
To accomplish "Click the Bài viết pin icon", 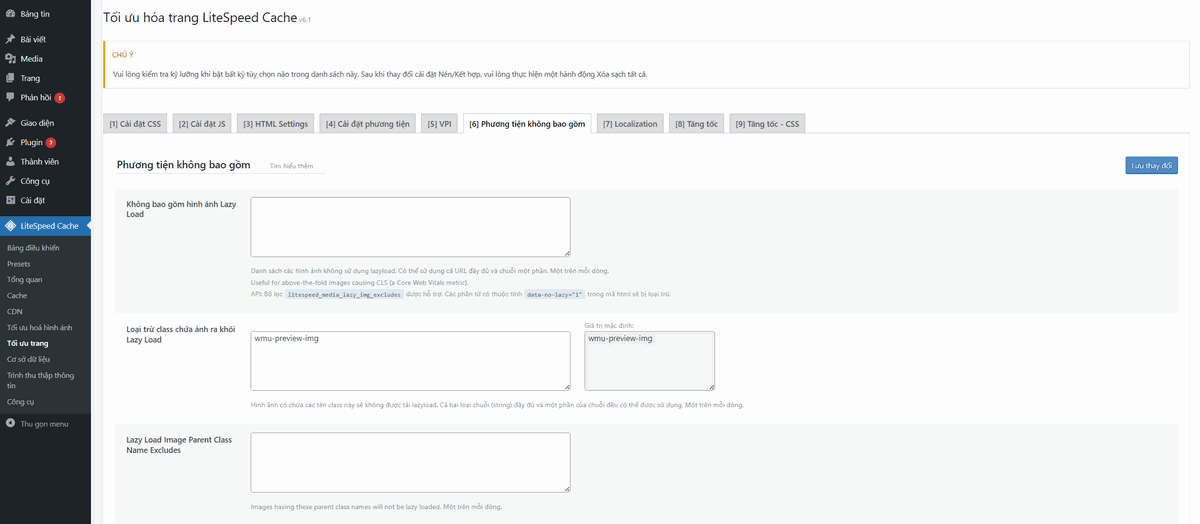I will 10,39.
